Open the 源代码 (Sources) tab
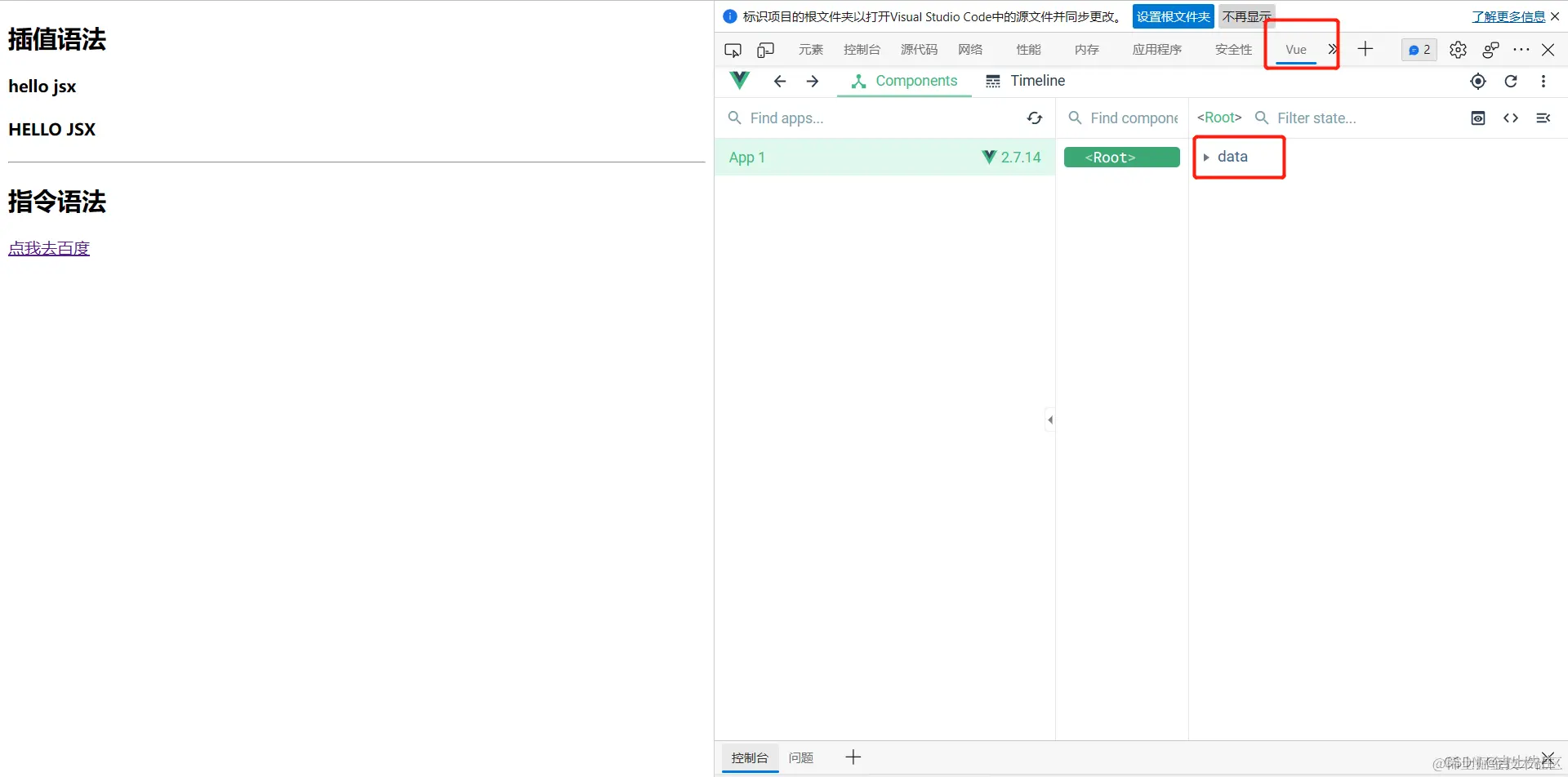The image size is (1568, 777). (919, 50)
